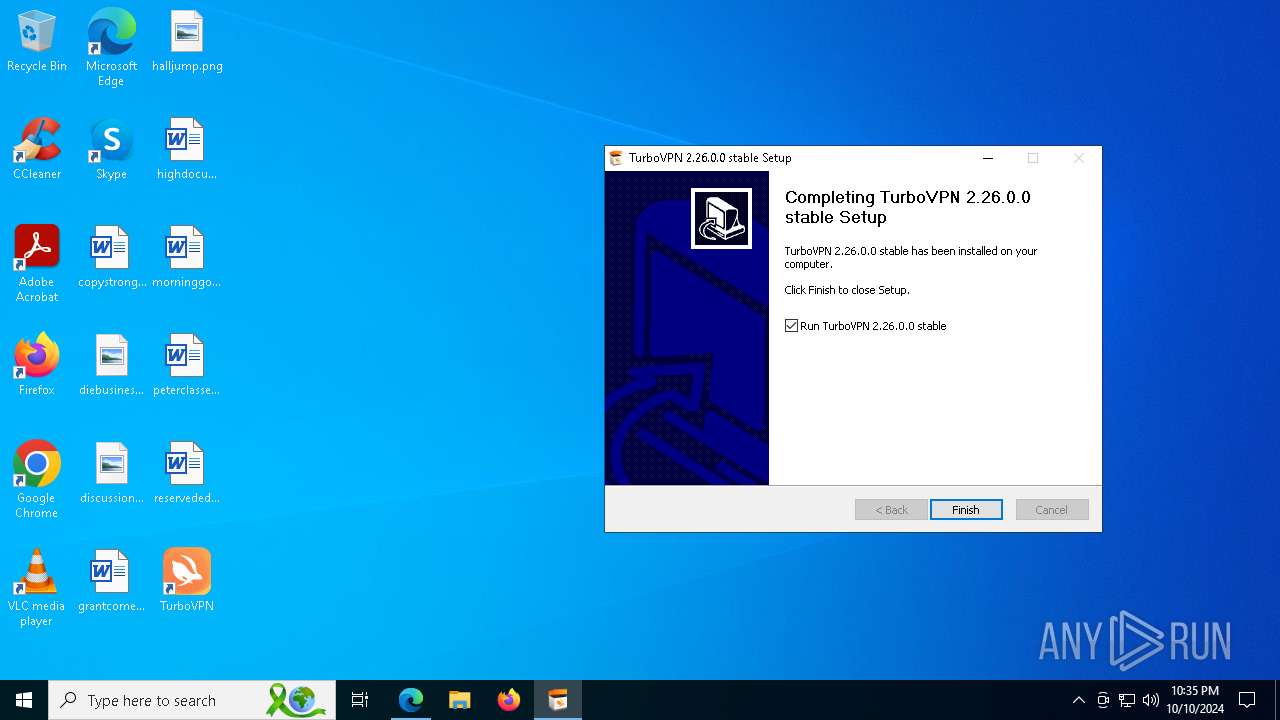The height and width of the screenshot is (720, 1280).
Task: Select the discussion... image file icon
Action: [111, 474]
